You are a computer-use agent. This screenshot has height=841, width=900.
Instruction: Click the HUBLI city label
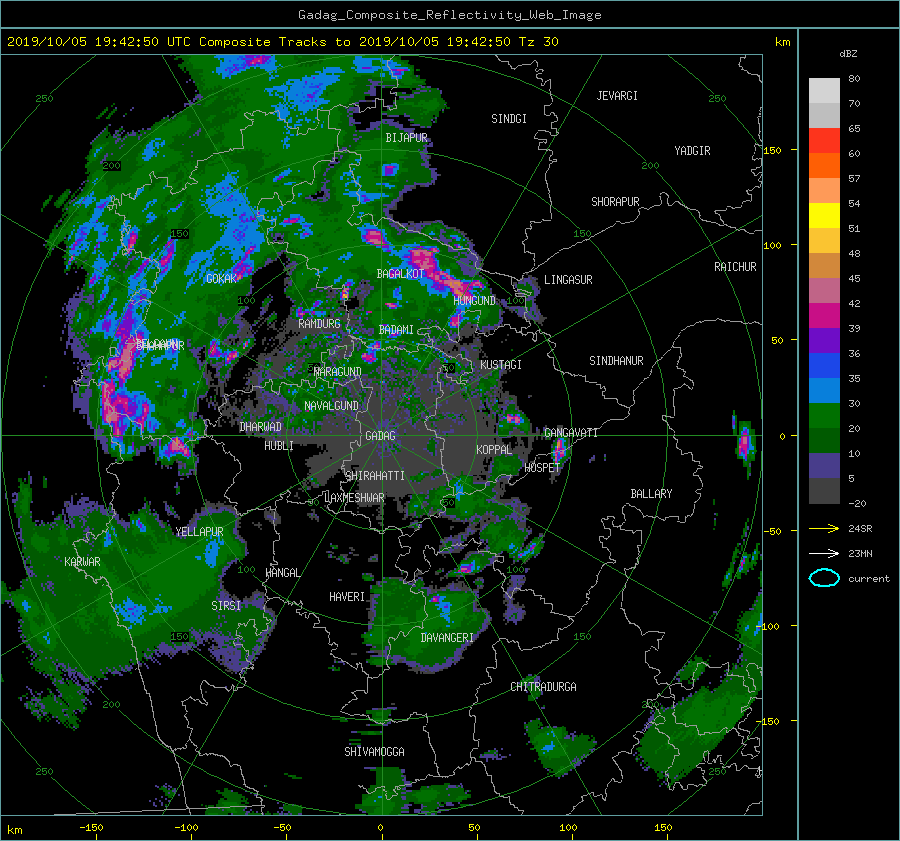tap(279, 445)
